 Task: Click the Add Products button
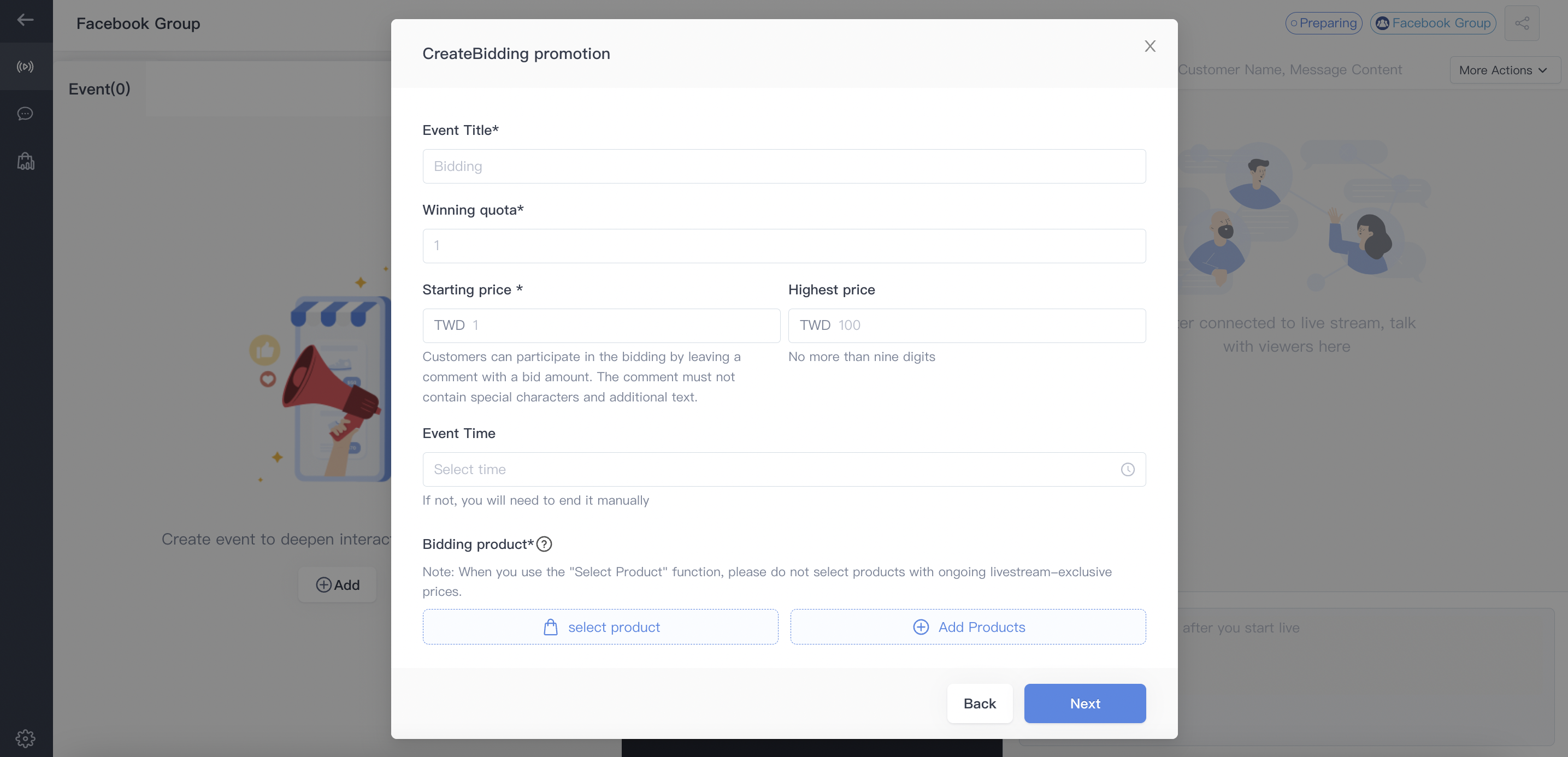[x=968, y=627]
